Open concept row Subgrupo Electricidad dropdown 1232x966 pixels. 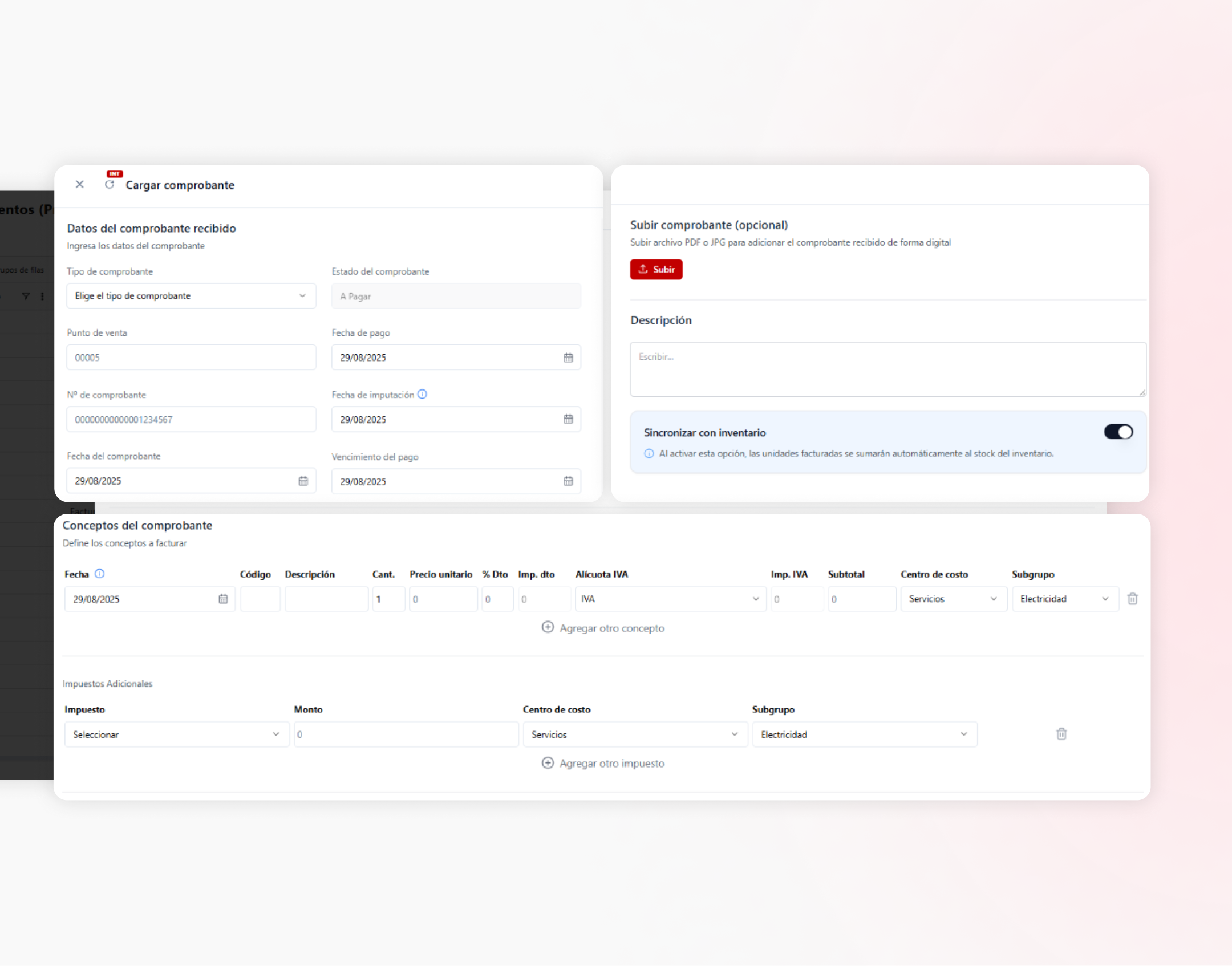coord(1064,599)
